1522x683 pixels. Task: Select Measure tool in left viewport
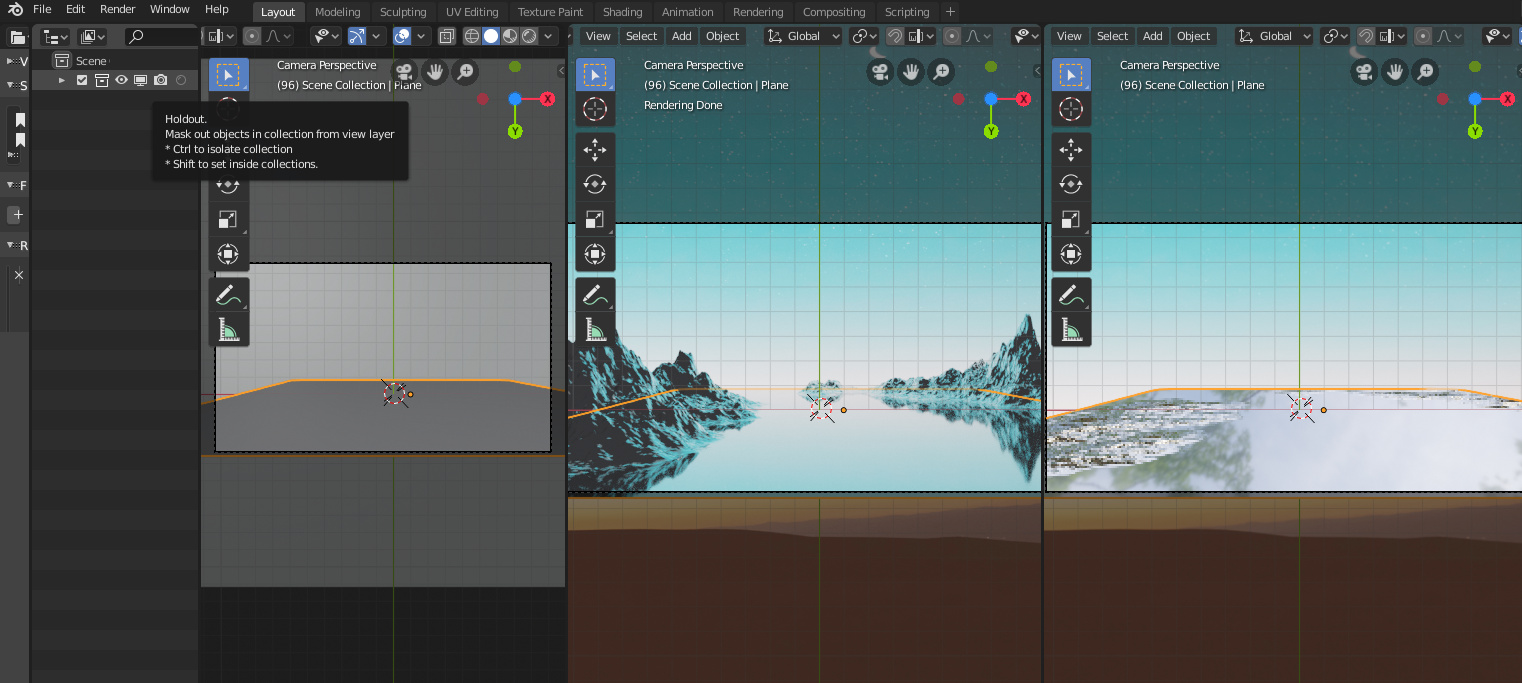coord(228,329)
